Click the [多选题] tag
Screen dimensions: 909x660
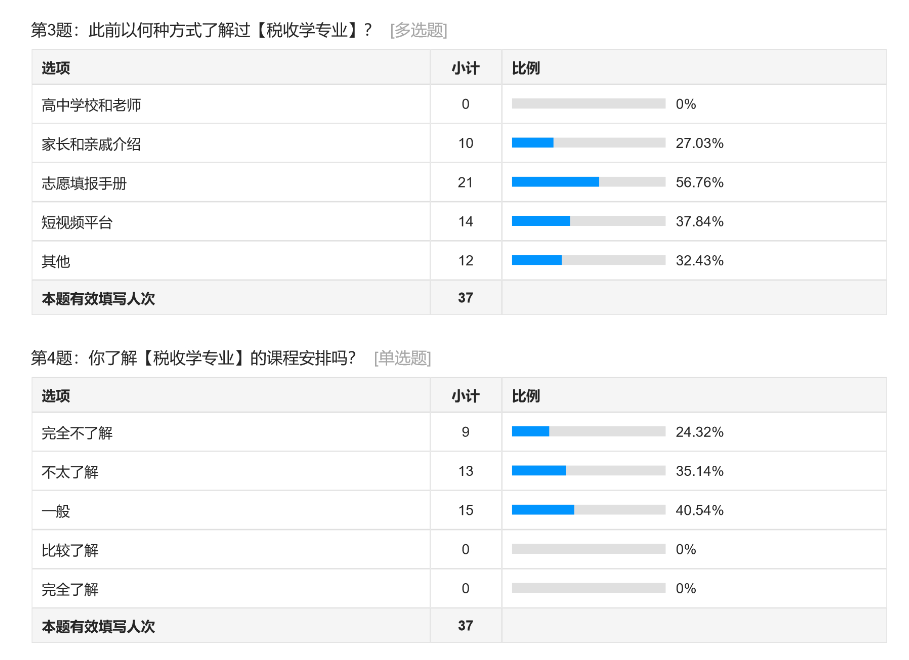tap(418, 30)
